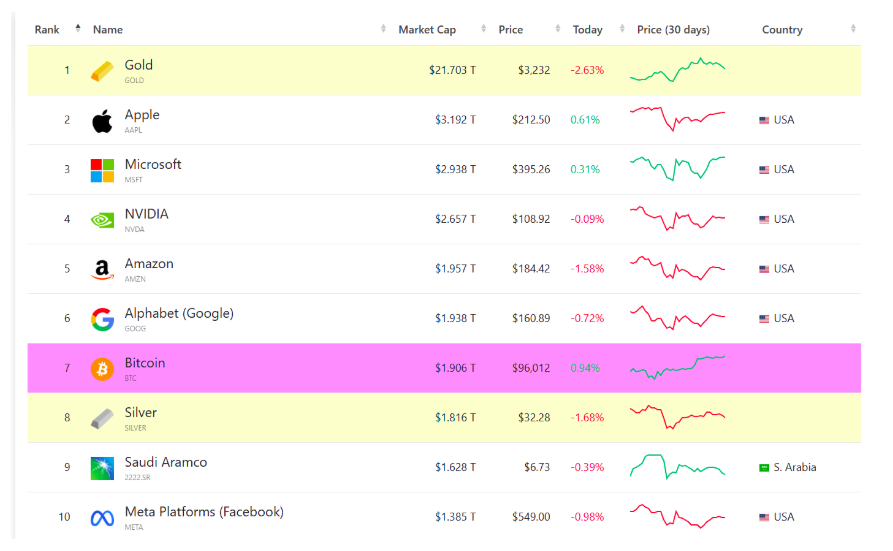The height and width of the screenshot is (551, 893).
Task: Click the S. Arabia country label
Action: pyautogui.click(x=794, y=467)
